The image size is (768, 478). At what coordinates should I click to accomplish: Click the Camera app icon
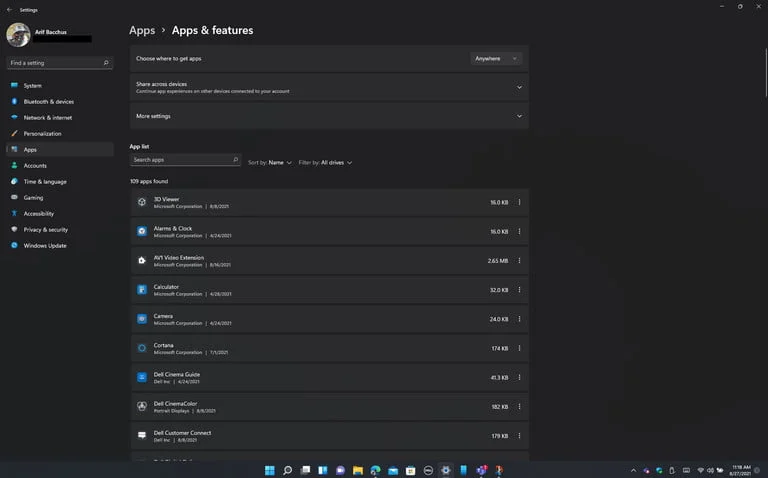click(142, 319)
